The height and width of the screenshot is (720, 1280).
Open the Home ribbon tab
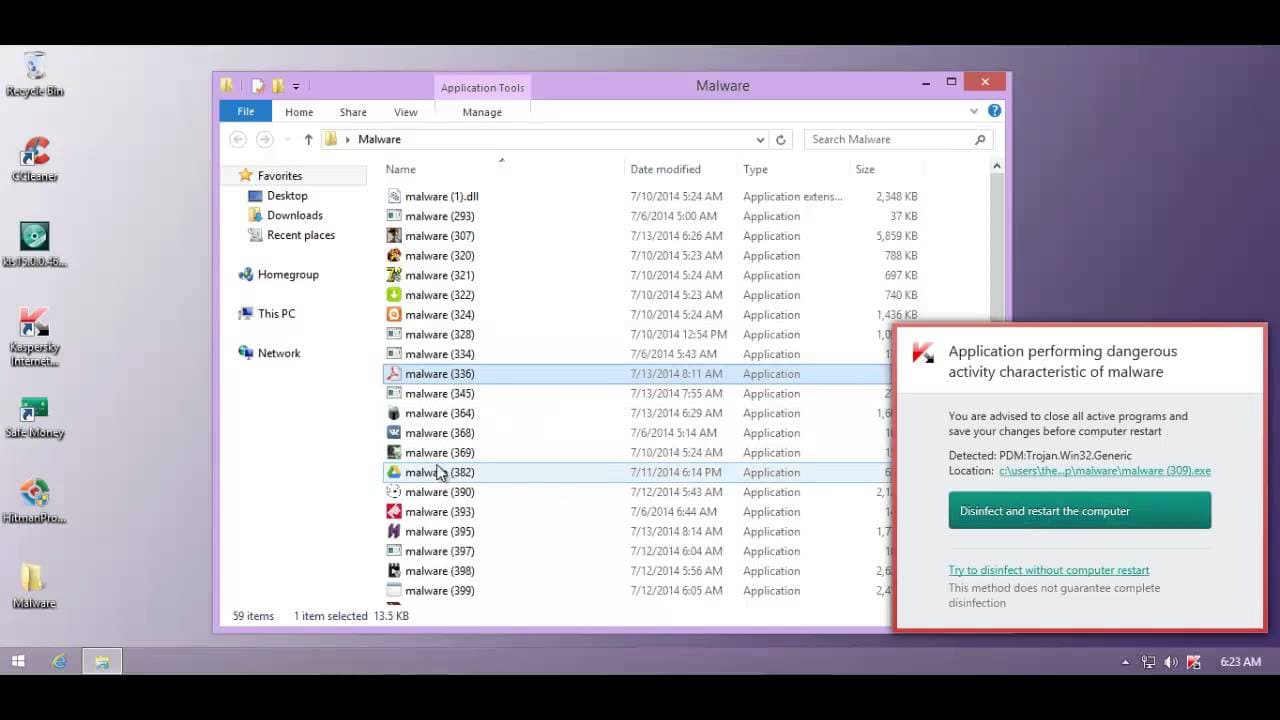[x=299, y=112]
